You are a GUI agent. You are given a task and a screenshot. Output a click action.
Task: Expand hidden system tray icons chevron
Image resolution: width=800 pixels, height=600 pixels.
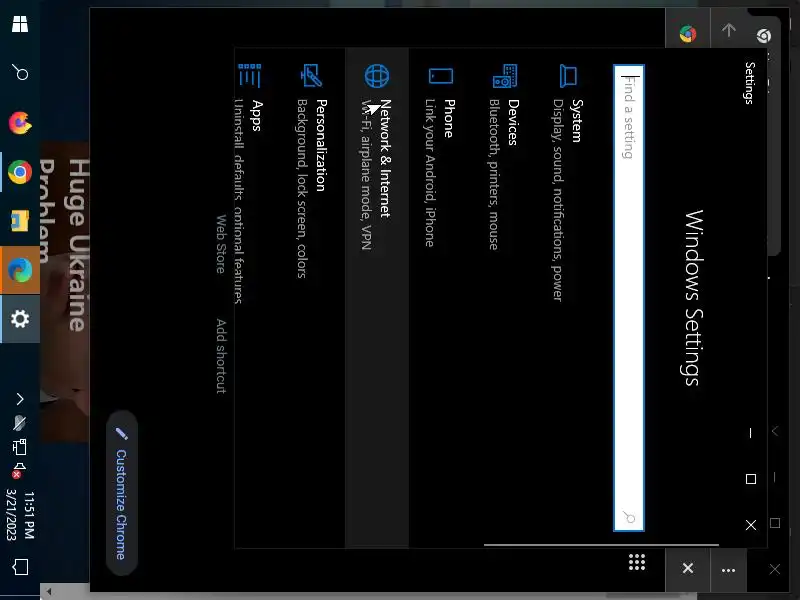[19, 398]
